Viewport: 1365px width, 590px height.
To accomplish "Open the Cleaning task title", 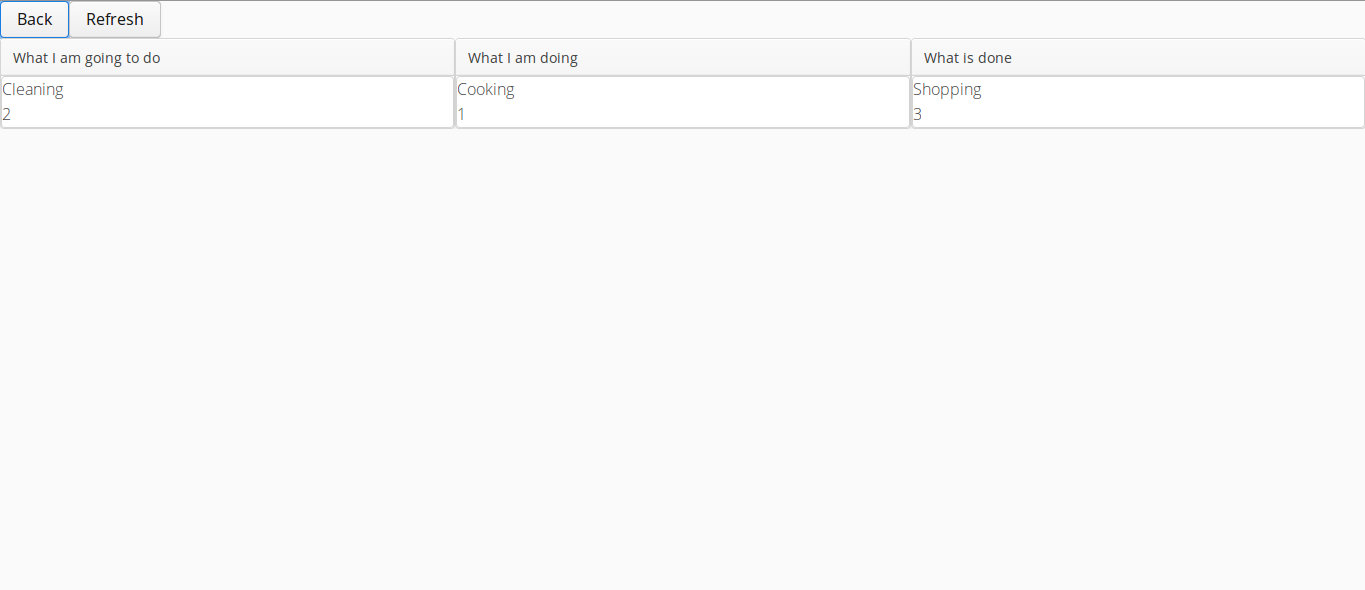I will 33,89.
